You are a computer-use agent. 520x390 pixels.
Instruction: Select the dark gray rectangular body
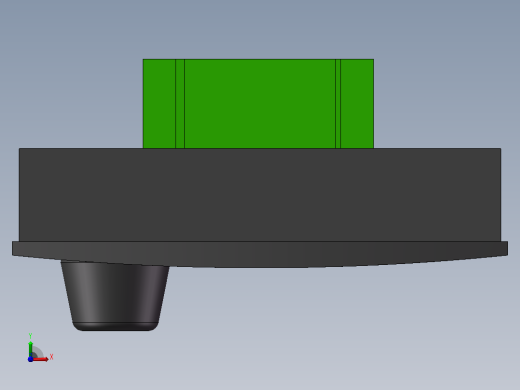pyautogui.click(x=260, y=195)
